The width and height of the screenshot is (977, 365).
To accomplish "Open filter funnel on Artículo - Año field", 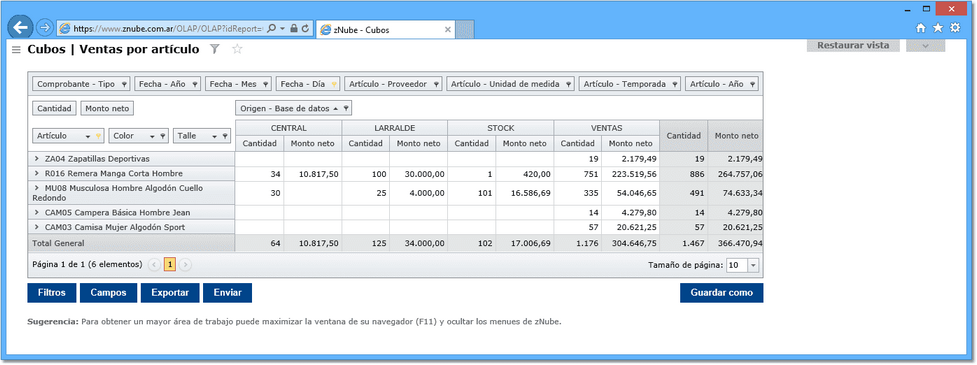I will [753, 84].
